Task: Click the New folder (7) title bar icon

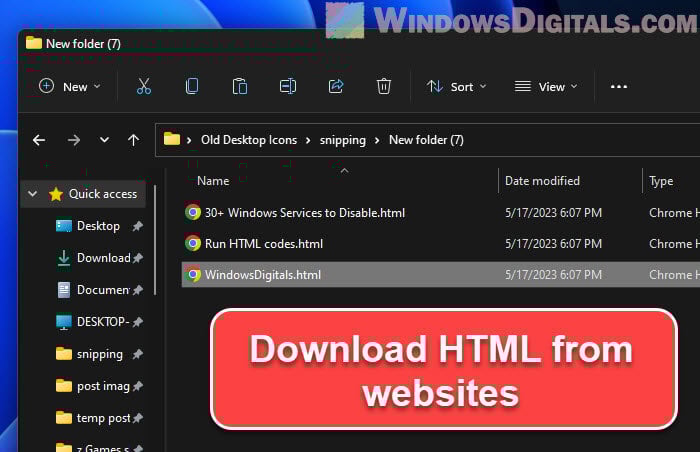Action: point(33,43)
